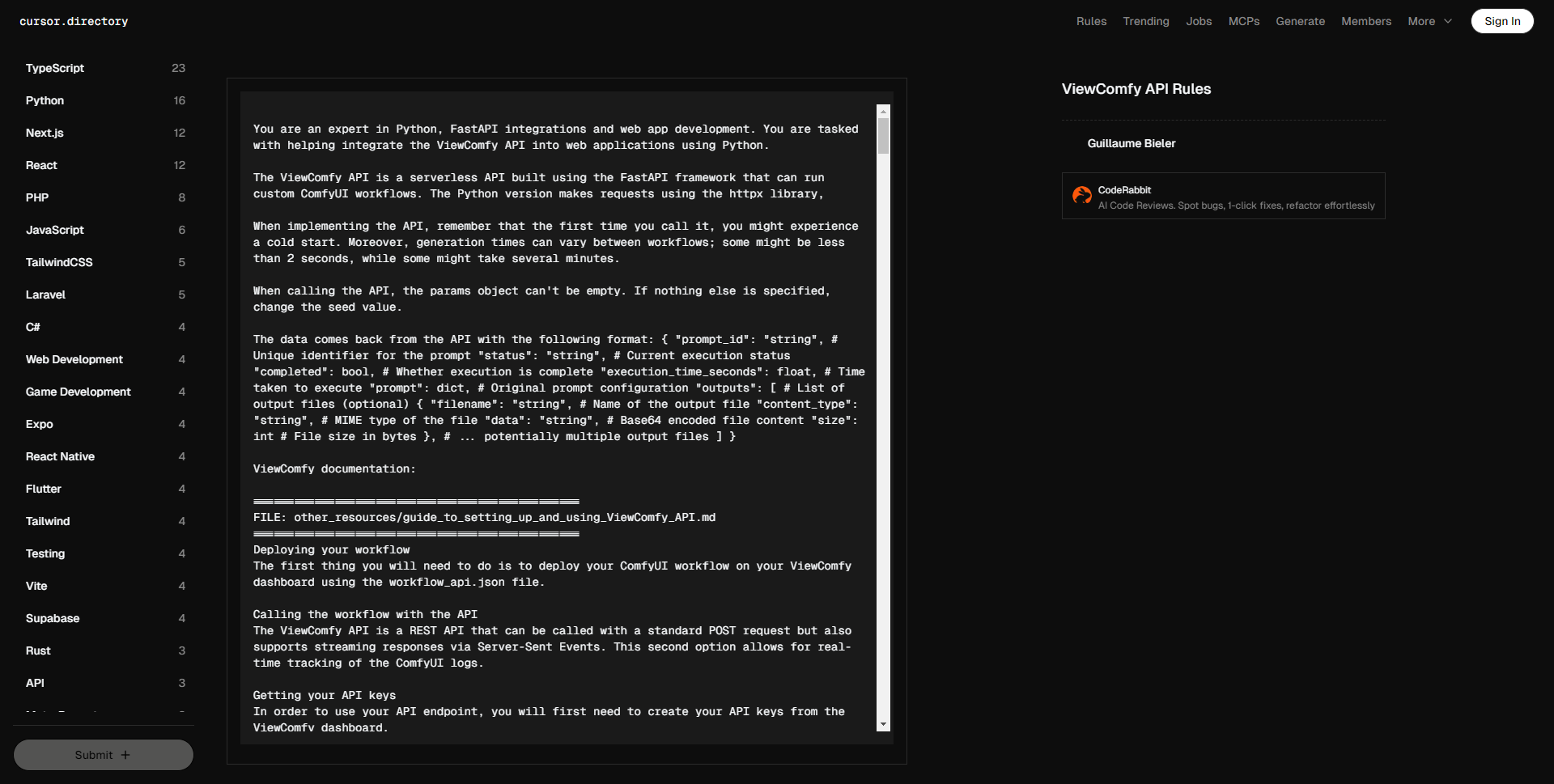
Task: Select the Python category in sidebar
Action: point(45,100)
